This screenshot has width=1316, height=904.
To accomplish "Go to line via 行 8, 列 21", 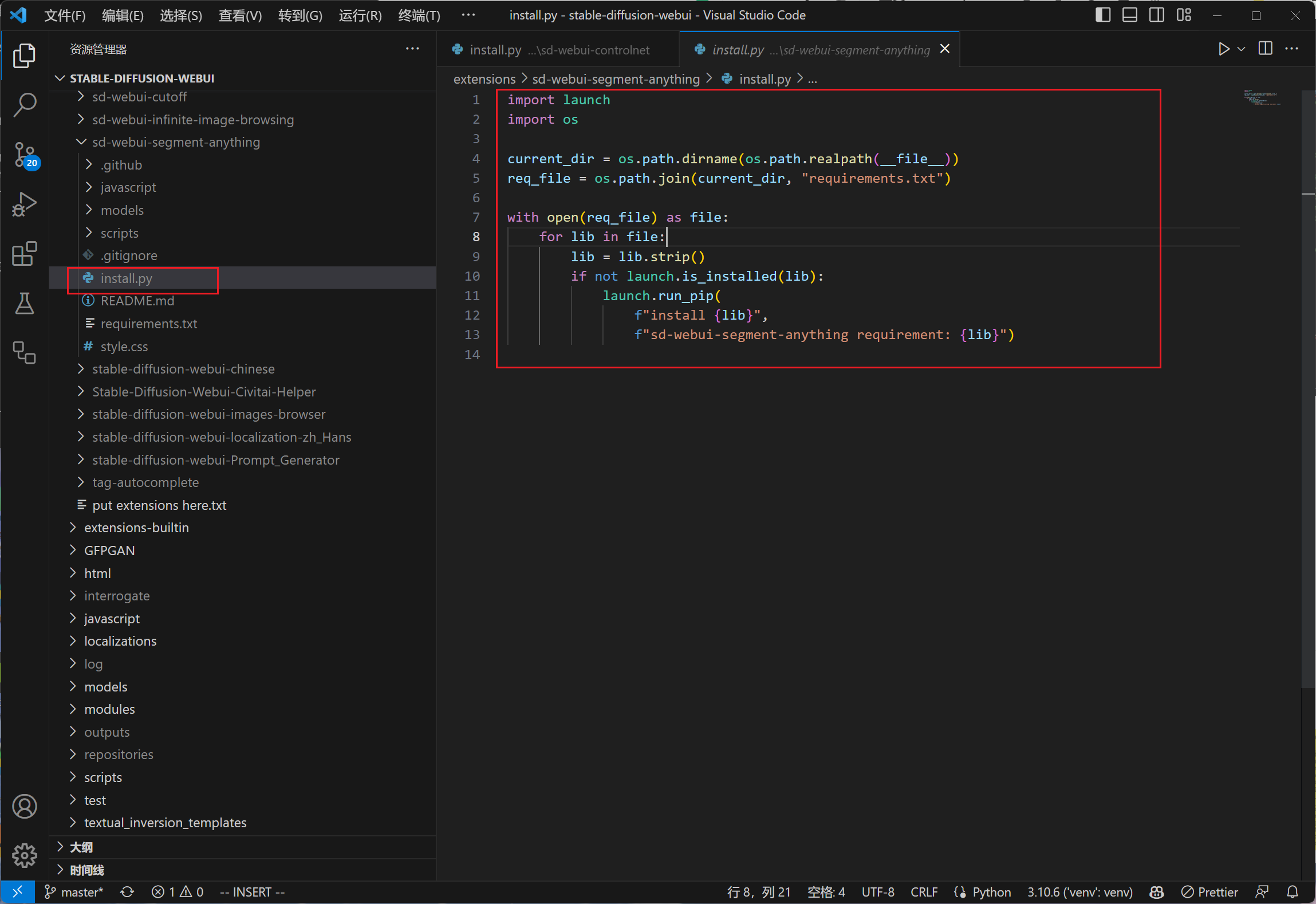I will pos(759,892).
